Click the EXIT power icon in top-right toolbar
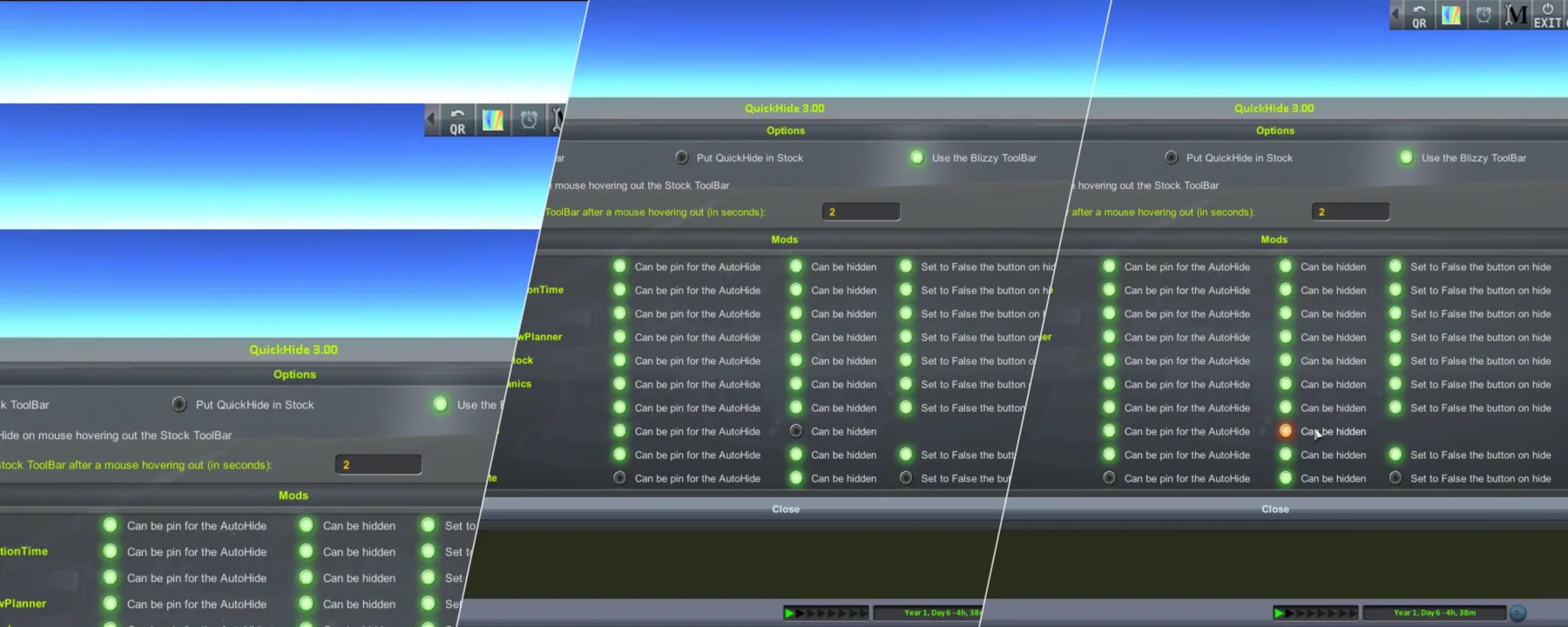This screenshot has width=1568, height=627. [x=1548, y=15]
